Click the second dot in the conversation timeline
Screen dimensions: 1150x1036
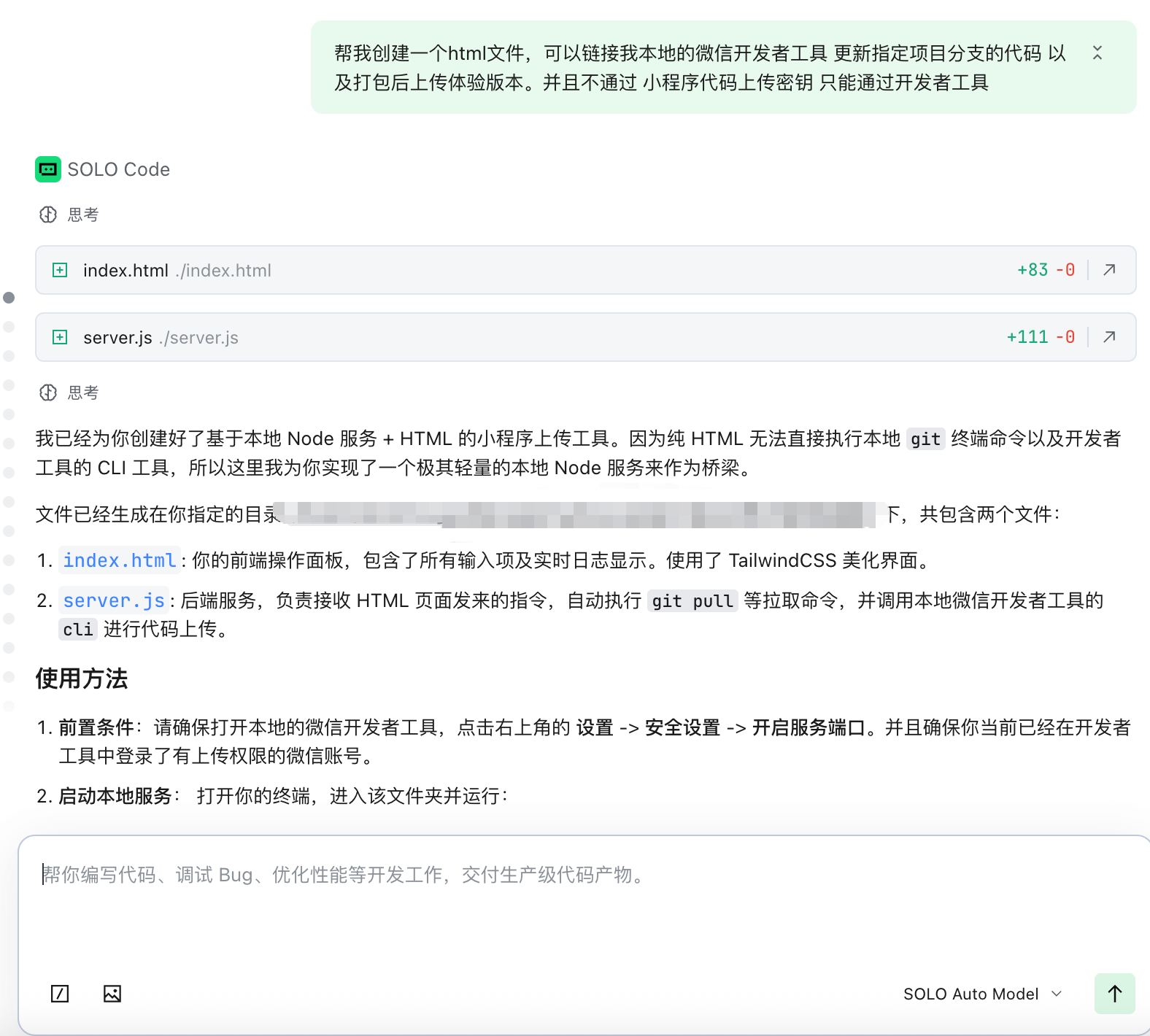9,327
